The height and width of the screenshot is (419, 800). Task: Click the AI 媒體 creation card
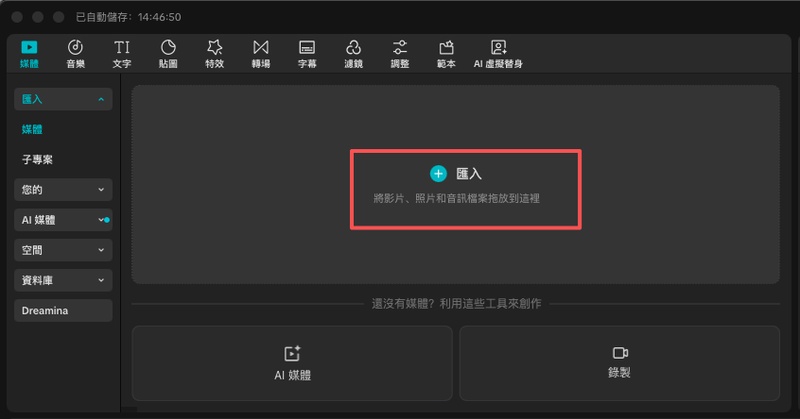[292, 363]
